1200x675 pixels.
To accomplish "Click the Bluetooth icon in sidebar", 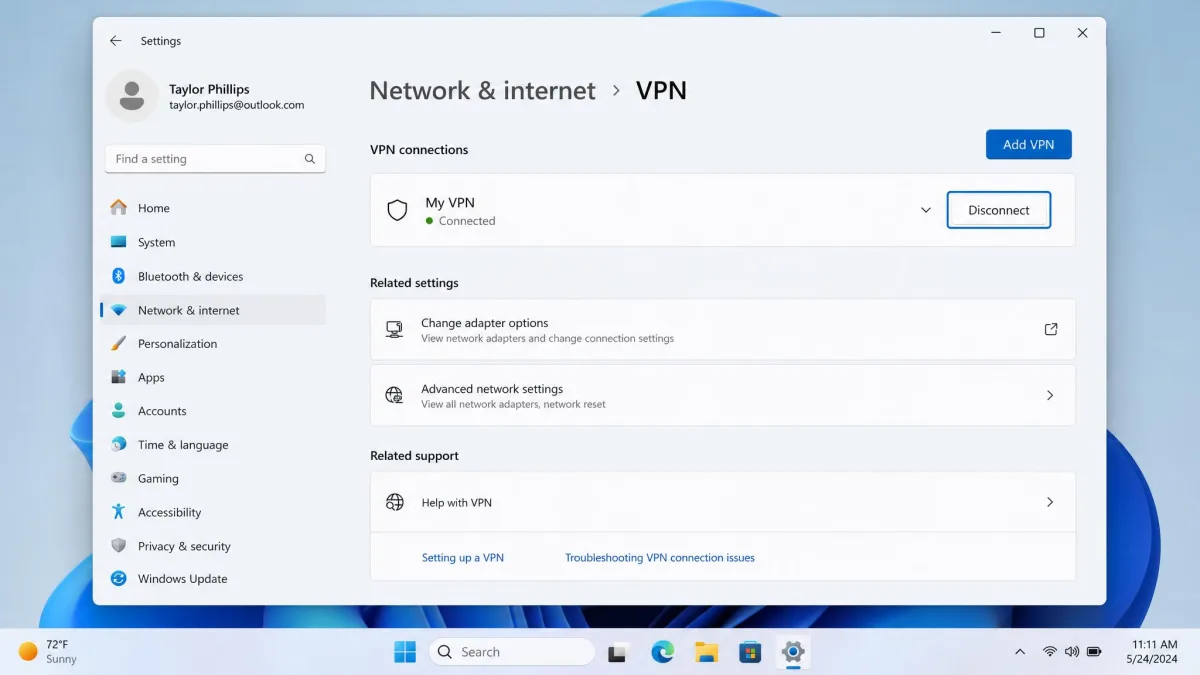I will (118, 276).
